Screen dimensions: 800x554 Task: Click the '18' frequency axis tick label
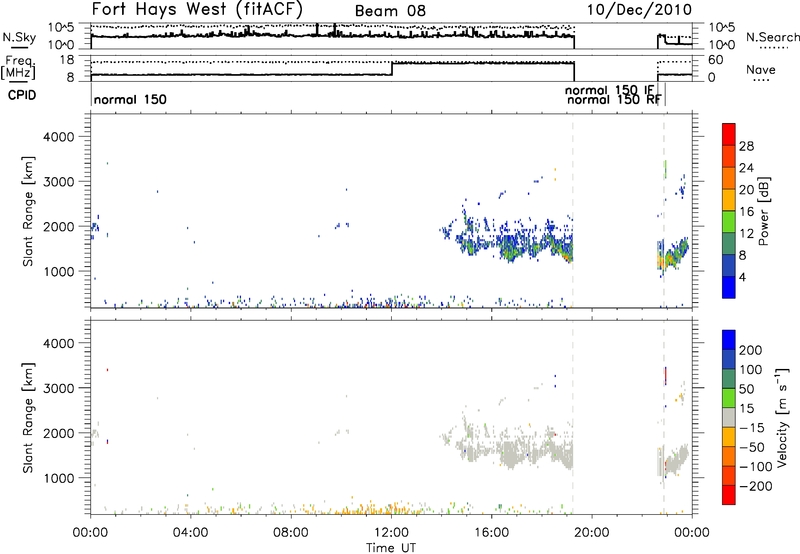coord(67,60)
